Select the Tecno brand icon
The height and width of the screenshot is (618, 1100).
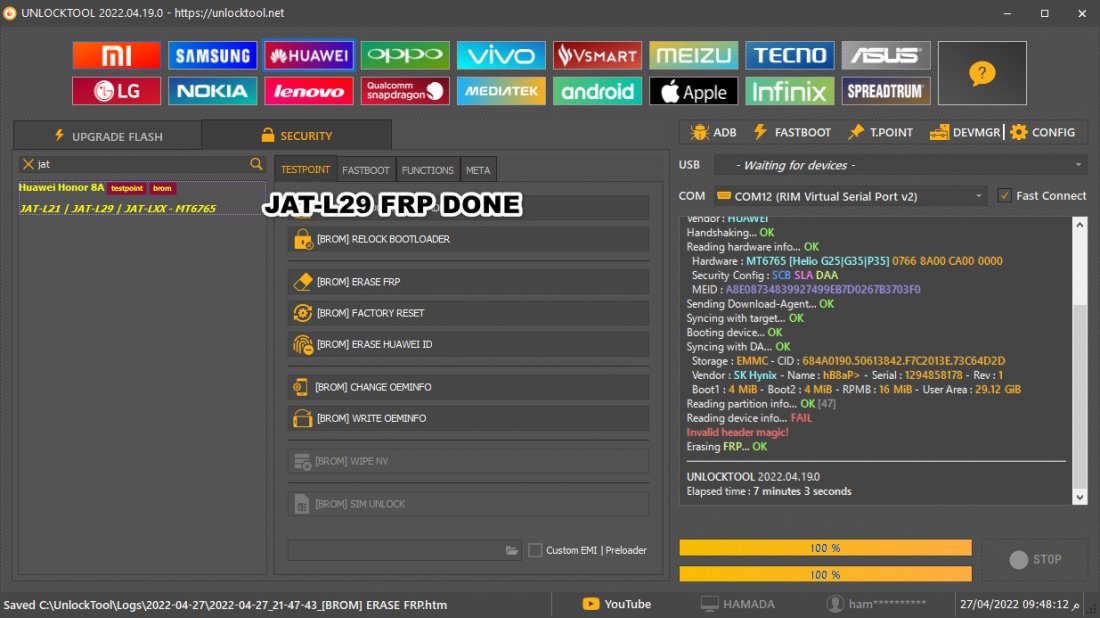(x=789, y=55)
